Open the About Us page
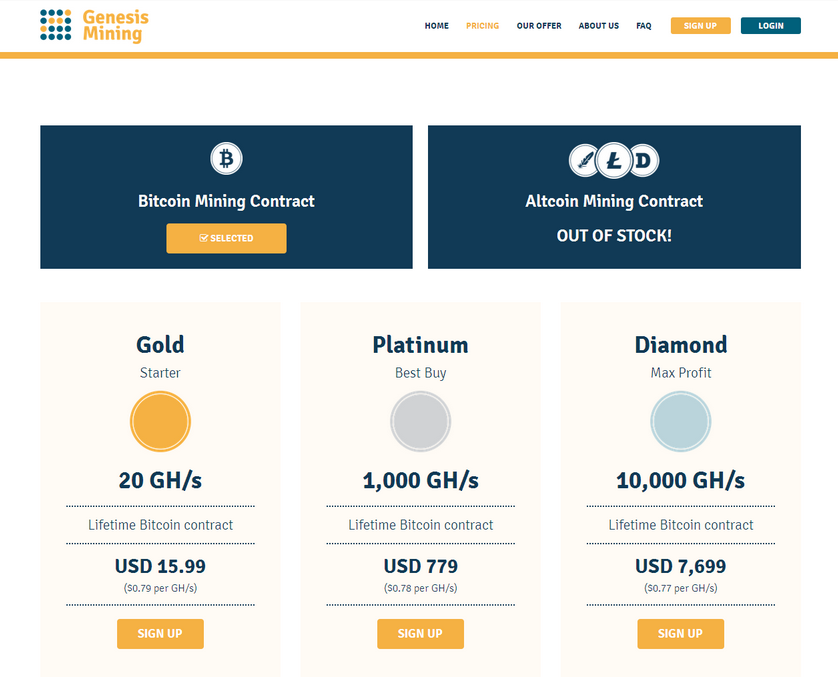 pyautogui.click(x=599, y=26)
